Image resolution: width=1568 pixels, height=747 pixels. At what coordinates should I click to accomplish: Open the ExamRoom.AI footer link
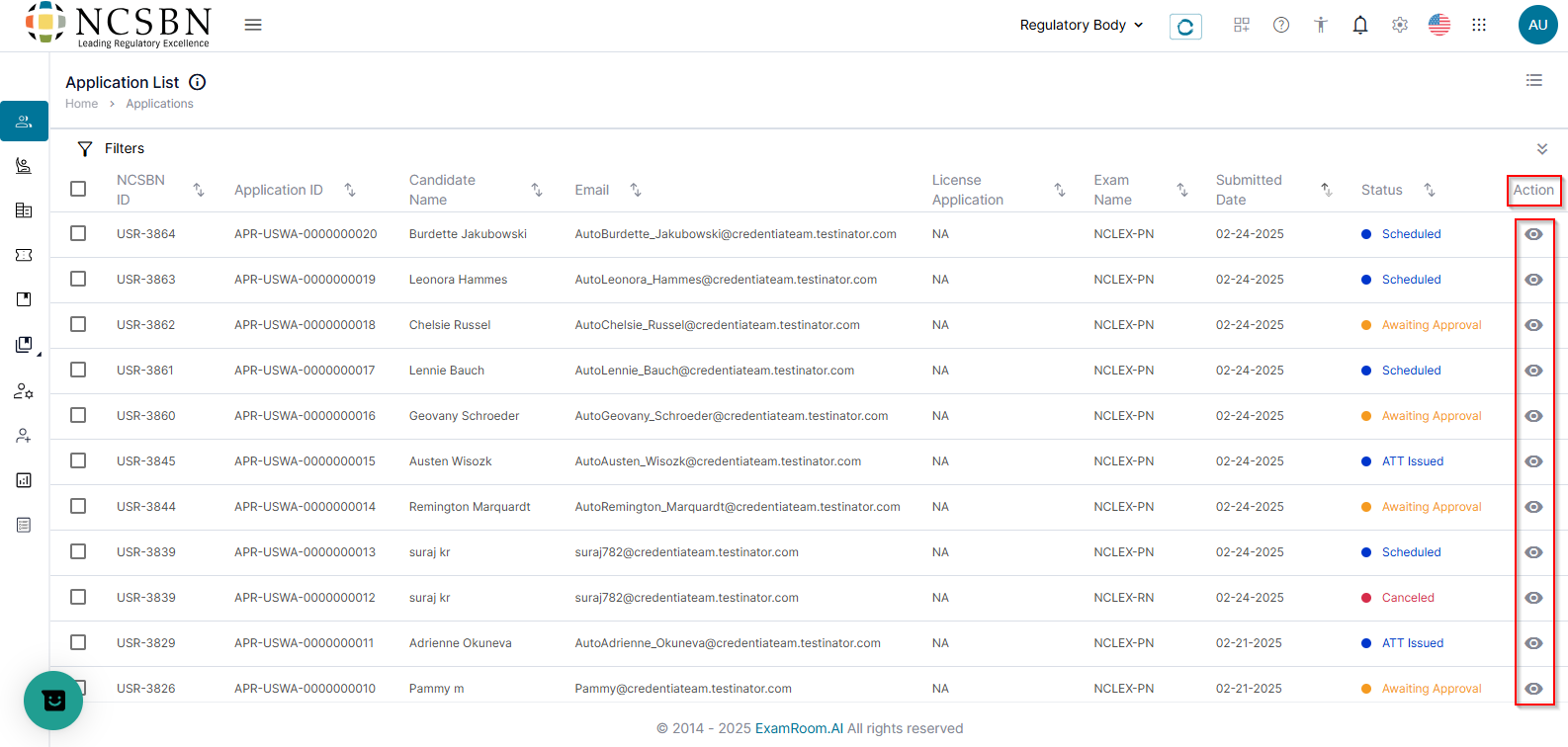[x=799, y=728]
